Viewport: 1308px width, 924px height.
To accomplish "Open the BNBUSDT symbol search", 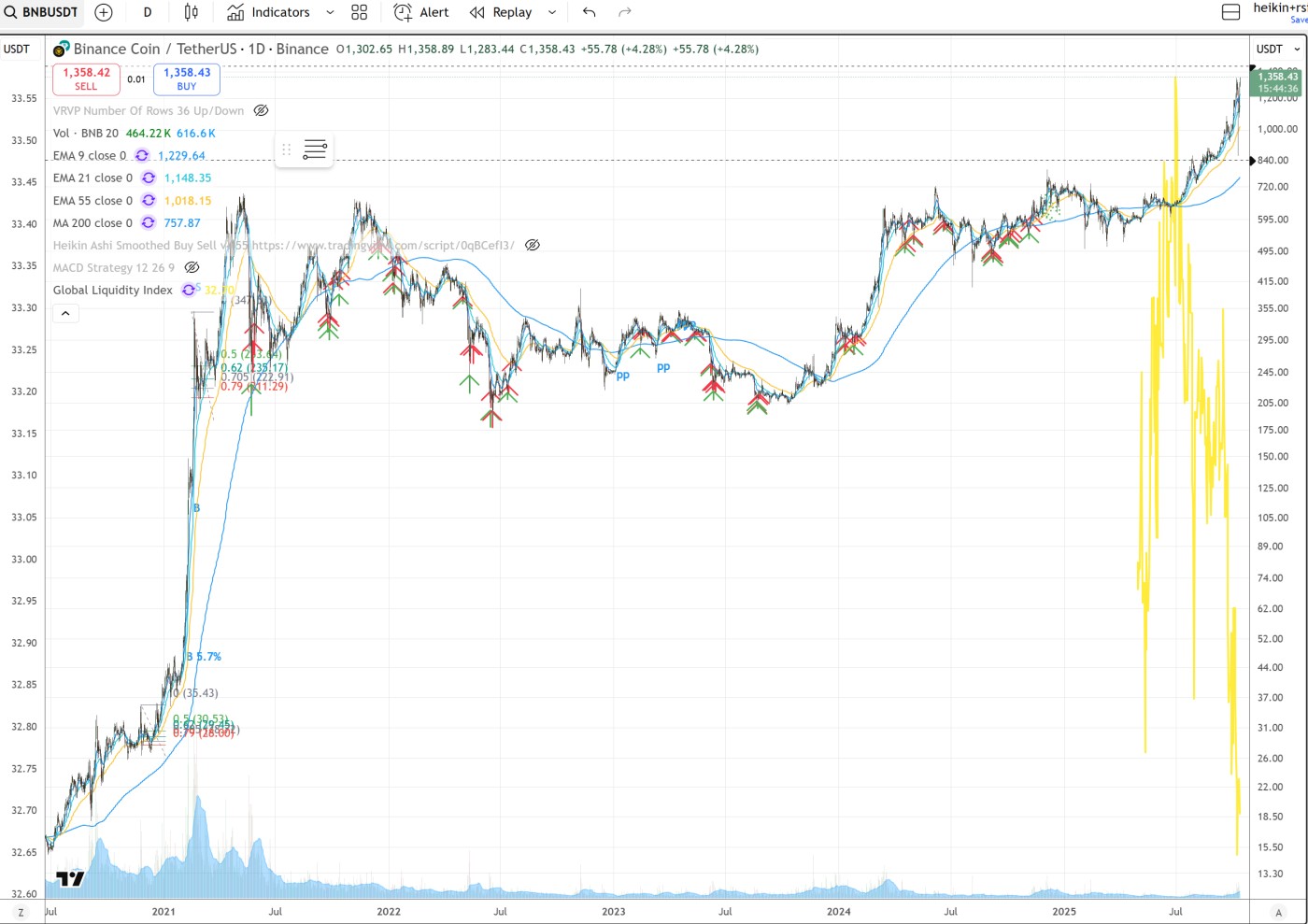I will click(x=42, y=12).
